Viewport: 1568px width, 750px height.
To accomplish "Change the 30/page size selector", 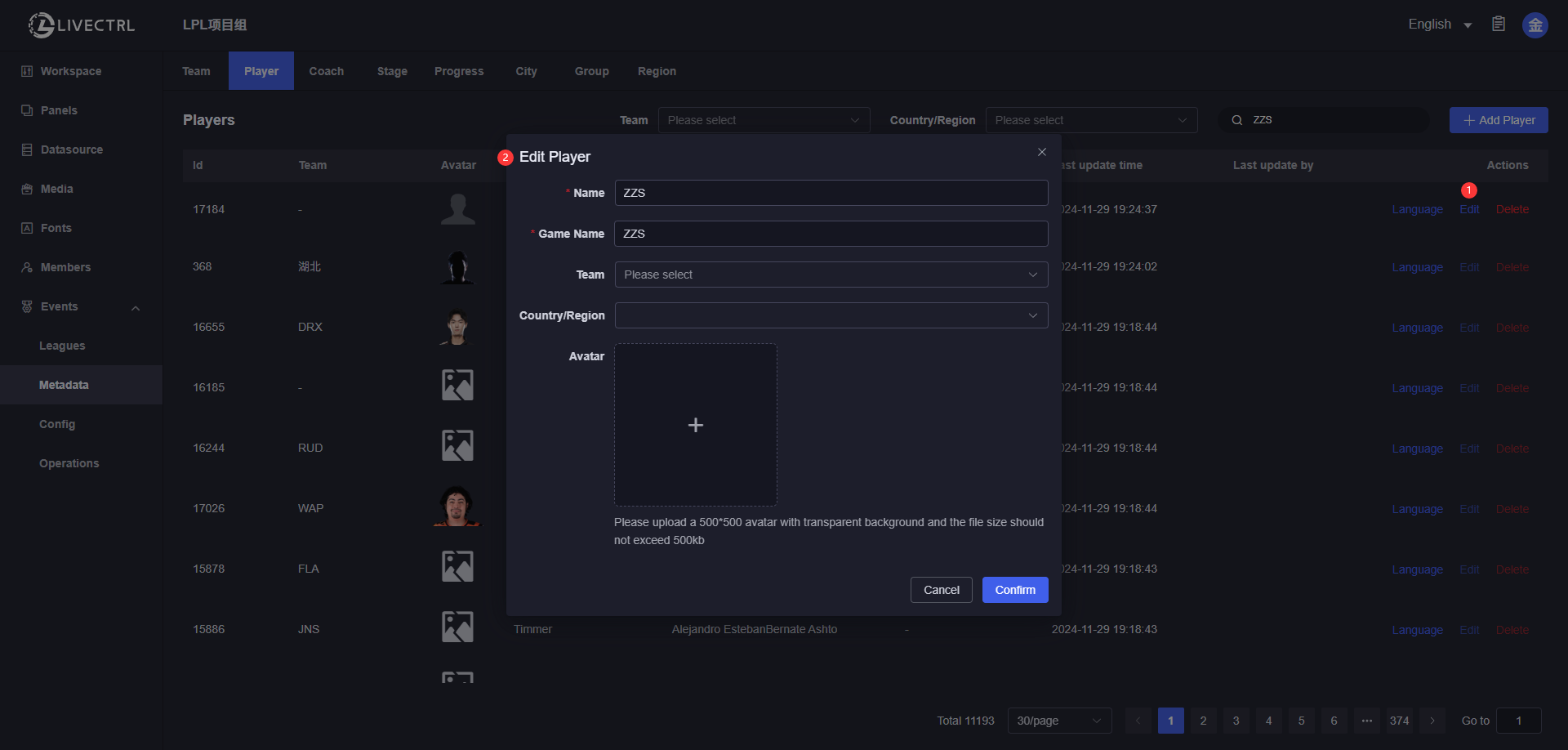I will pos(1058,721).
